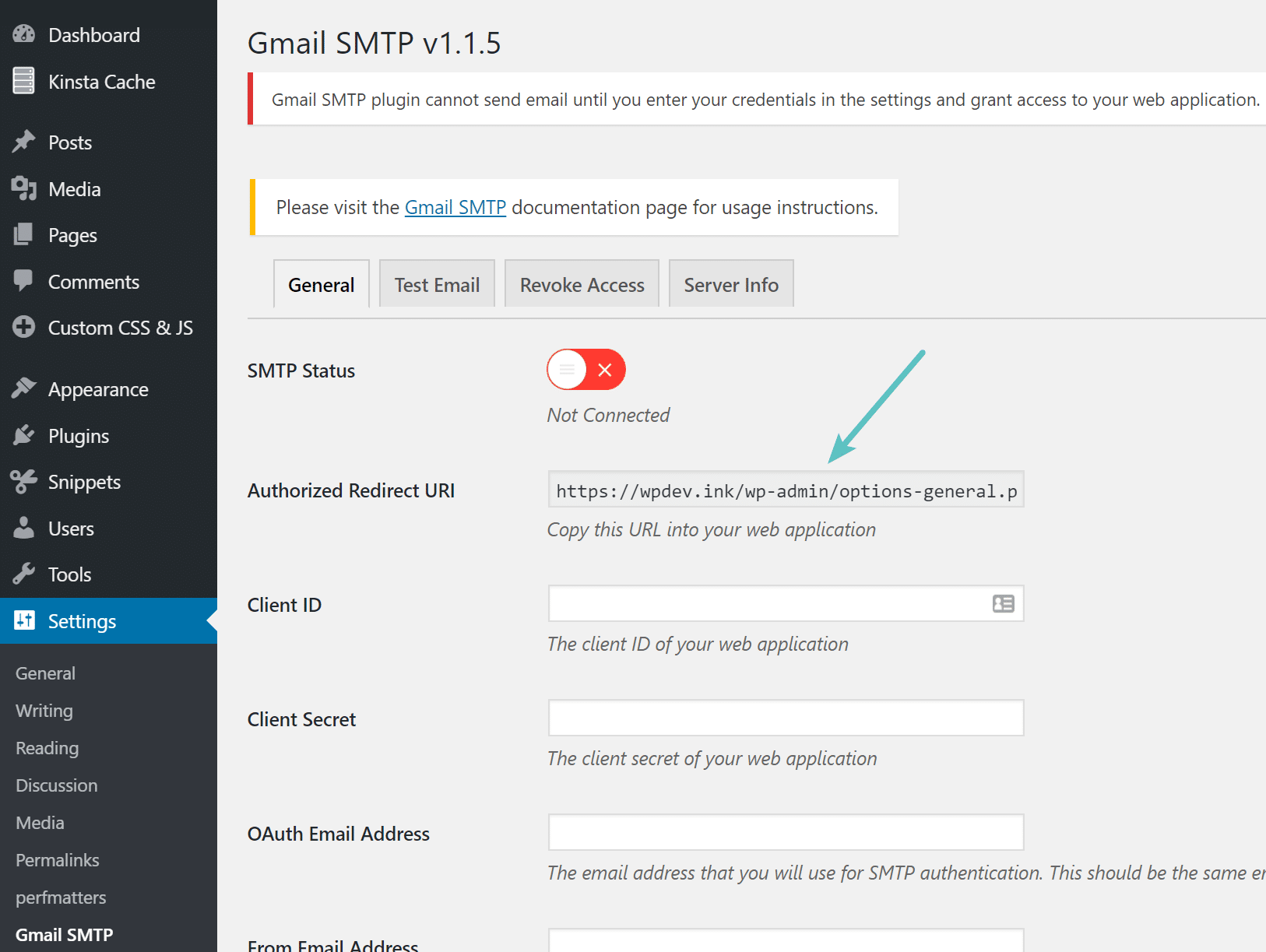Click the Comments speech bubble icon

pyautogui.click(x=24, y=281)
